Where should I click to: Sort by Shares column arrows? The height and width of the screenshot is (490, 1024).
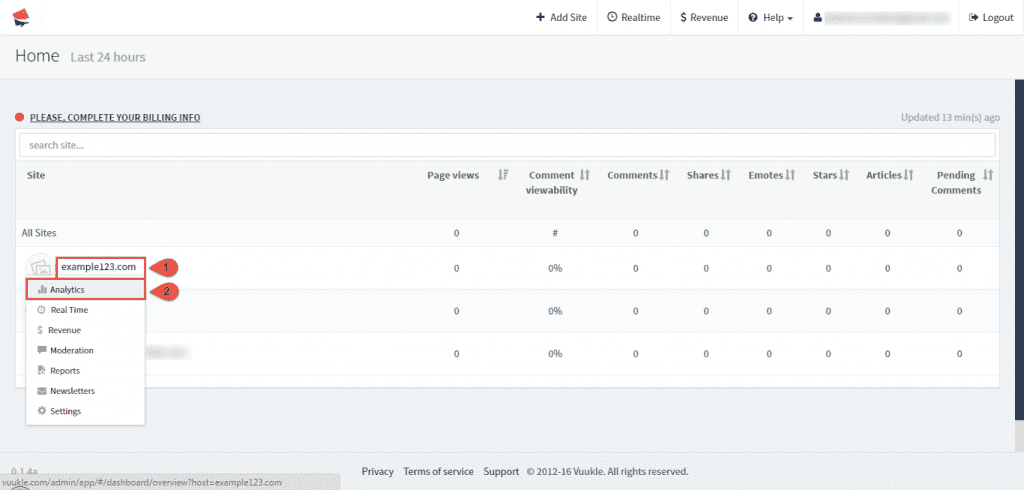[727, 175]
